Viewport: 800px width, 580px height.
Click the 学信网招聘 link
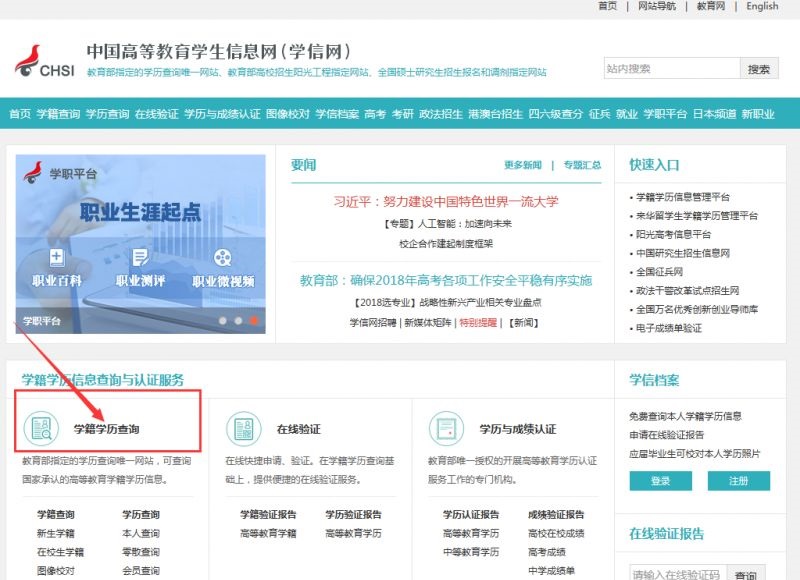pyautogui.click(x=373, y=322)
